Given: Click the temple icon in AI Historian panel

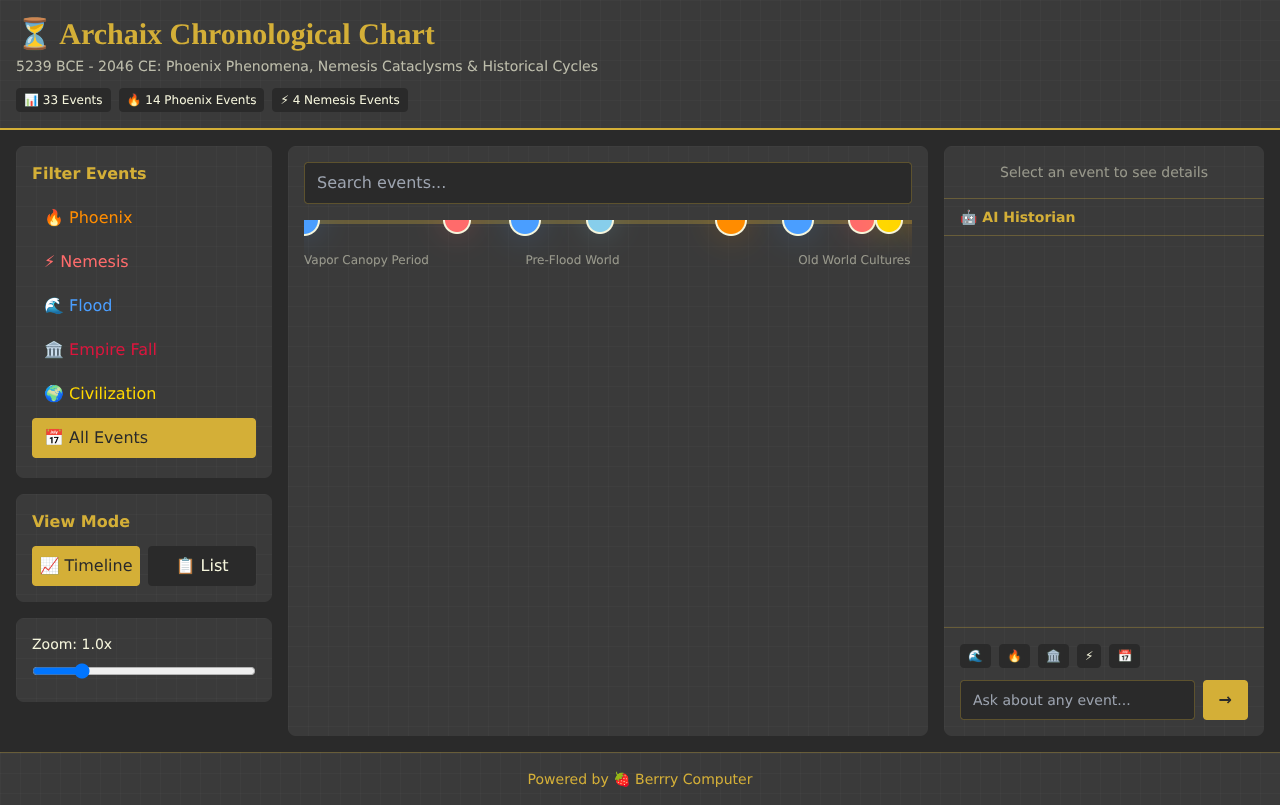Looking at the screenshot, I should pyautogui.click(x=1052, y=656).
